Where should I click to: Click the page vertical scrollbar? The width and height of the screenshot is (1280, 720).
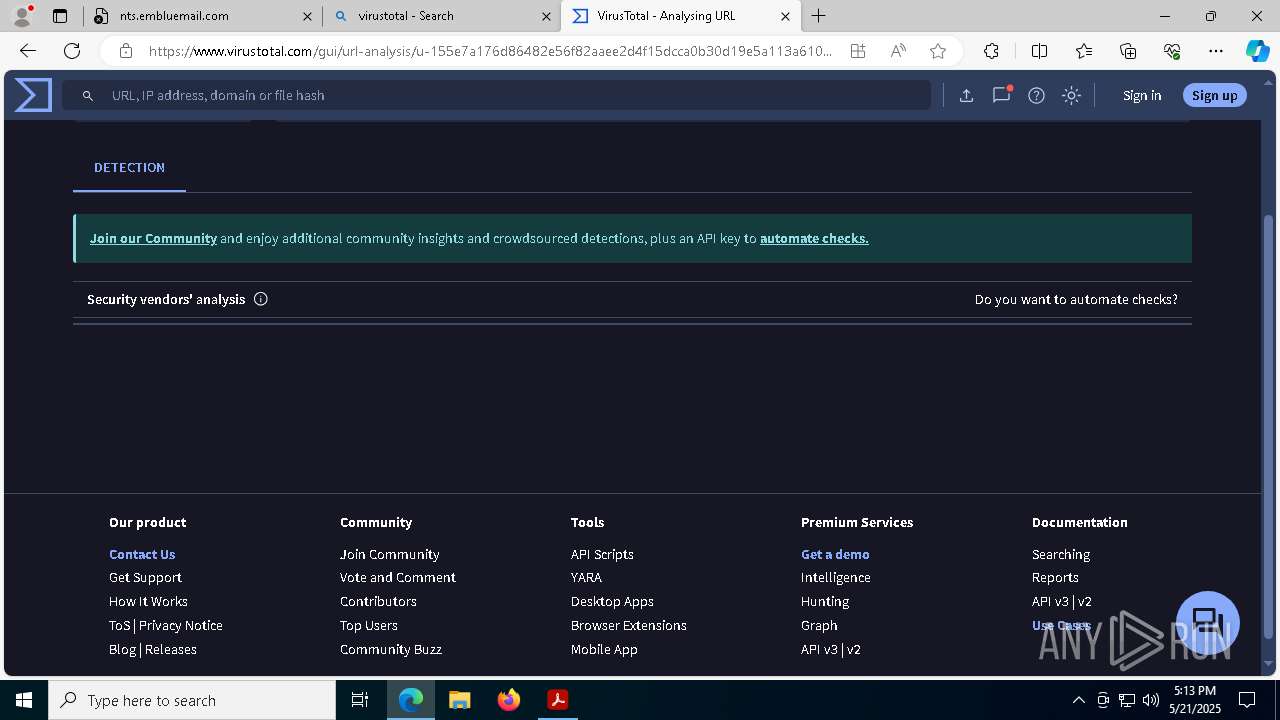pyautogui.click(x=1270, y=427)
